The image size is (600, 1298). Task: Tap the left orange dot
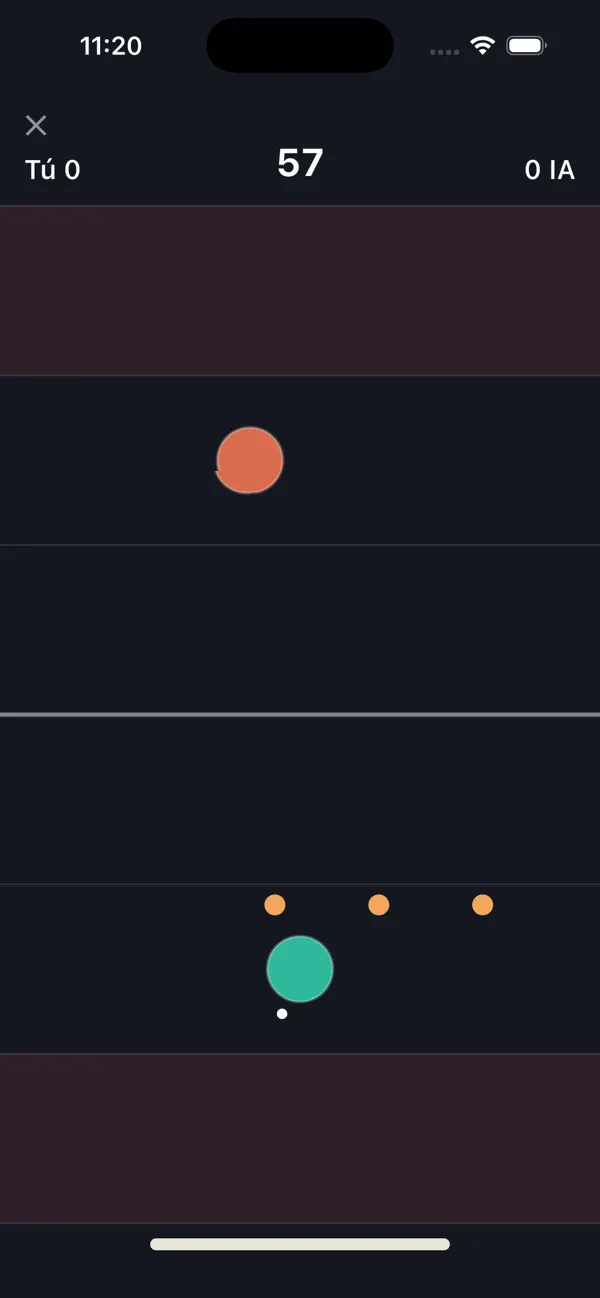(x=275, y=905)
